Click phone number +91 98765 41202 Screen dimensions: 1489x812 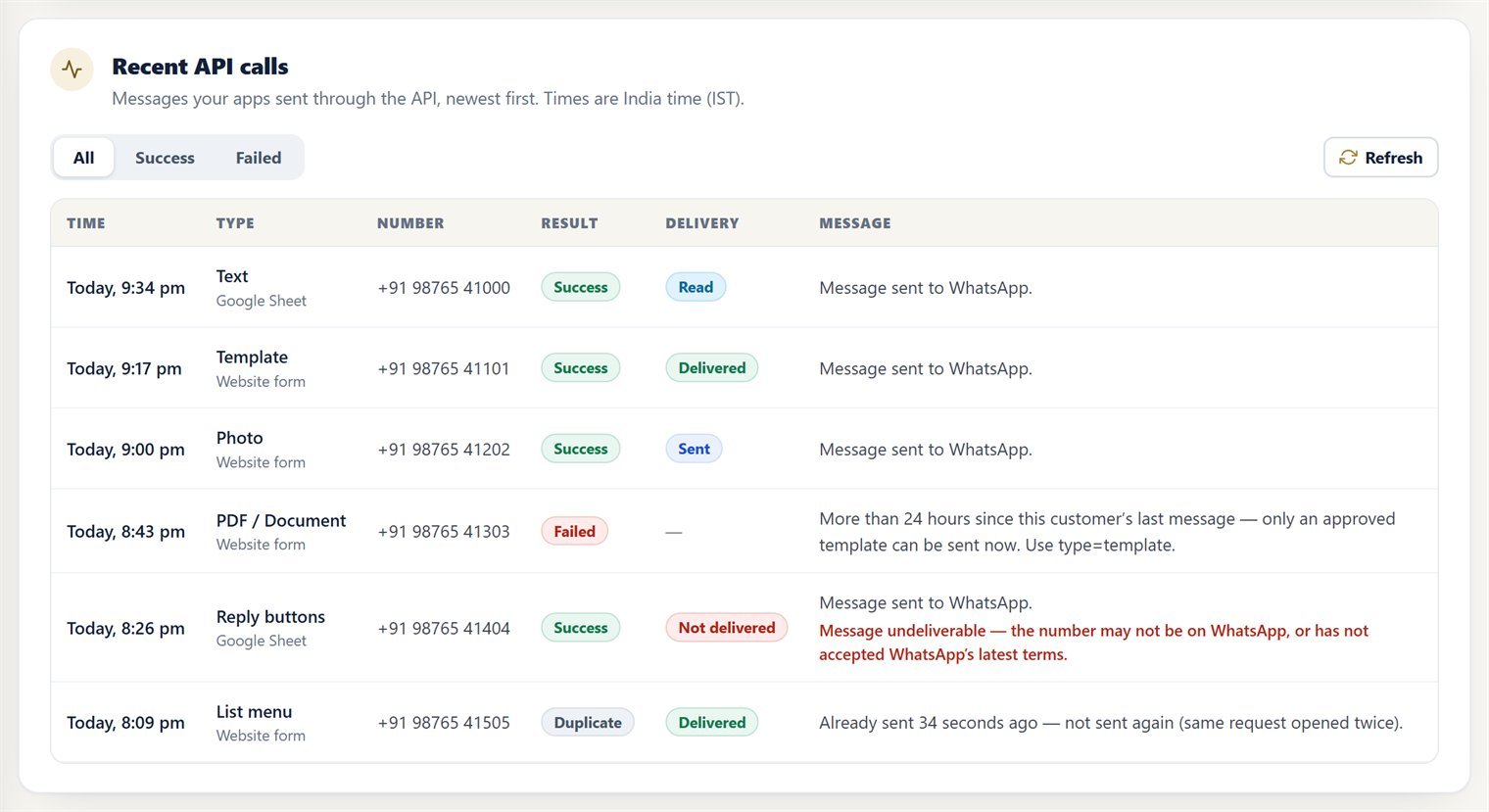tap(444, 450)
